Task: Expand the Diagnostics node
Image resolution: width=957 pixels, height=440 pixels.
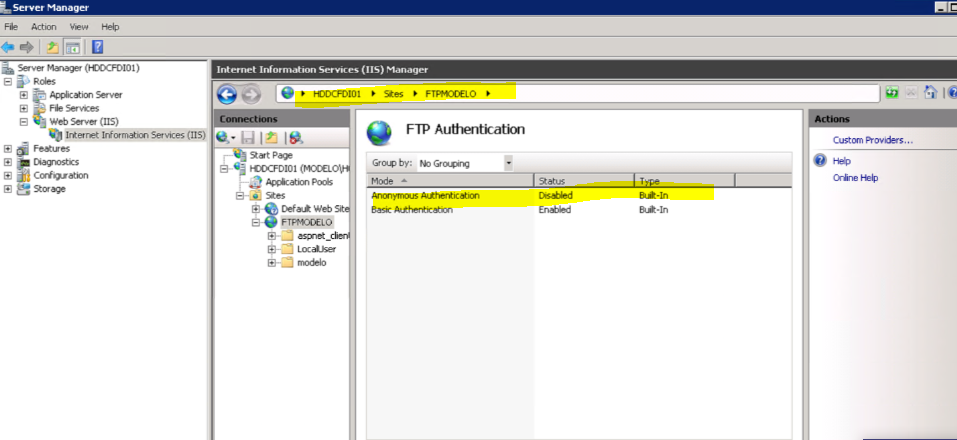Action: click(x=8, y=162)
